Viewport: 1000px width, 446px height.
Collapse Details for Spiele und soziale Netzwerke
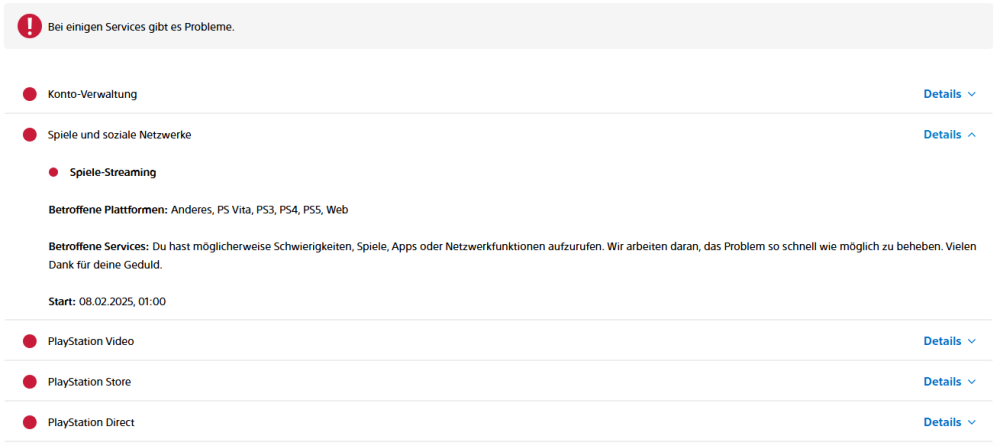[x=949, y=135]
